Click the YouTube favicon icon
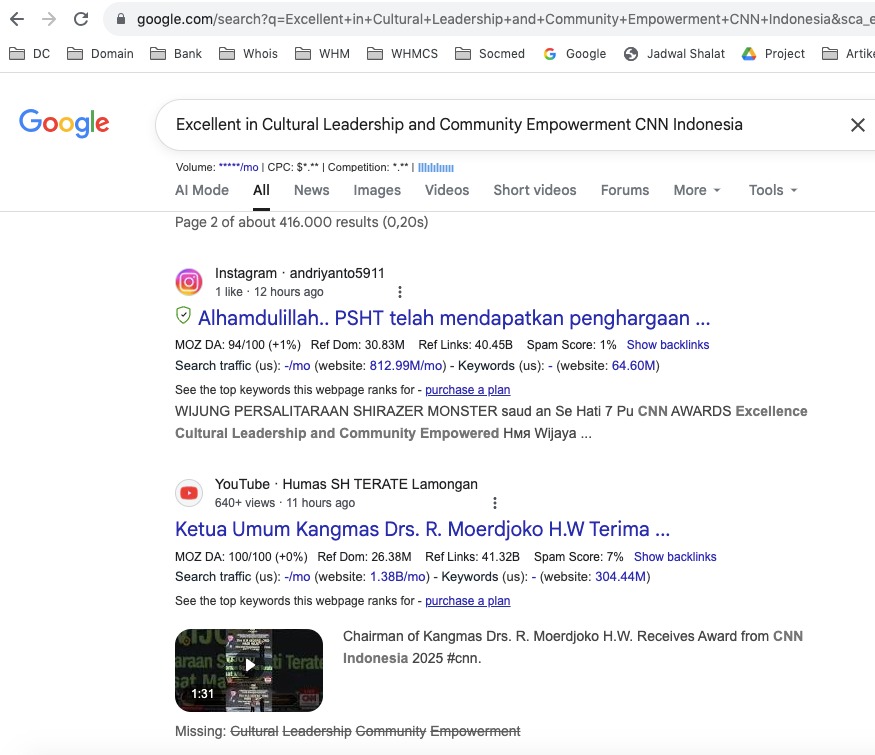The height and width of the screenshot is (755, 875). coord(189,493)
